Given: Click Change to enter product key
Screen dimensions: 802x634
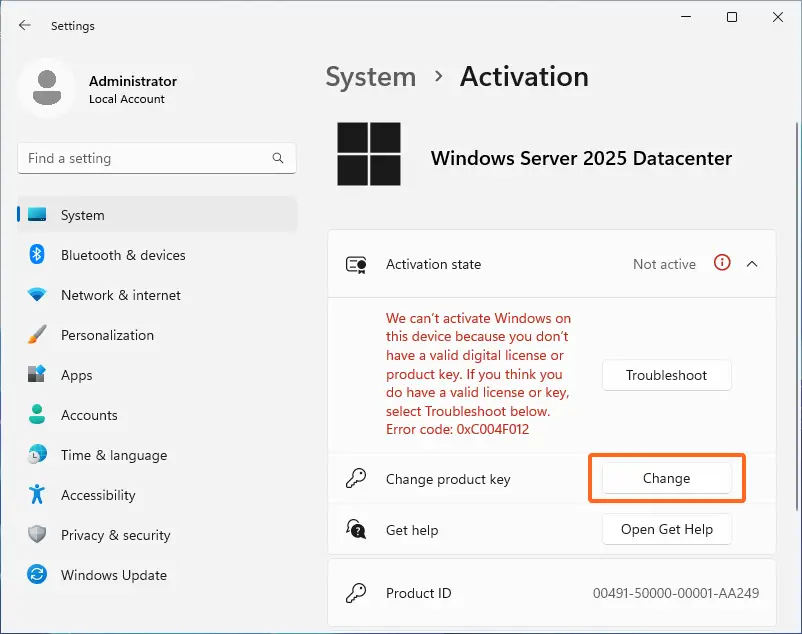Looking at the screenshot, I should [x=666, y=478].
